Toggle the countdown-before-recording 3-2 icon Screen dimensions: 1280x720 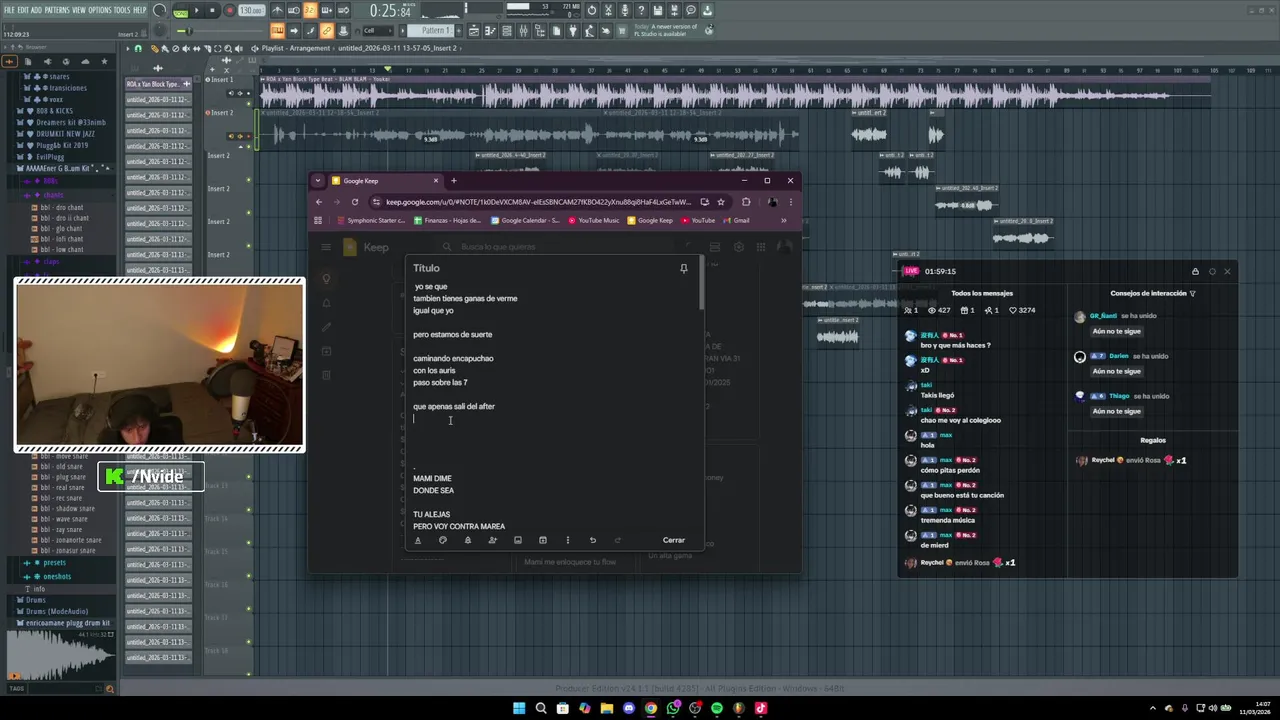pos(310,10)
